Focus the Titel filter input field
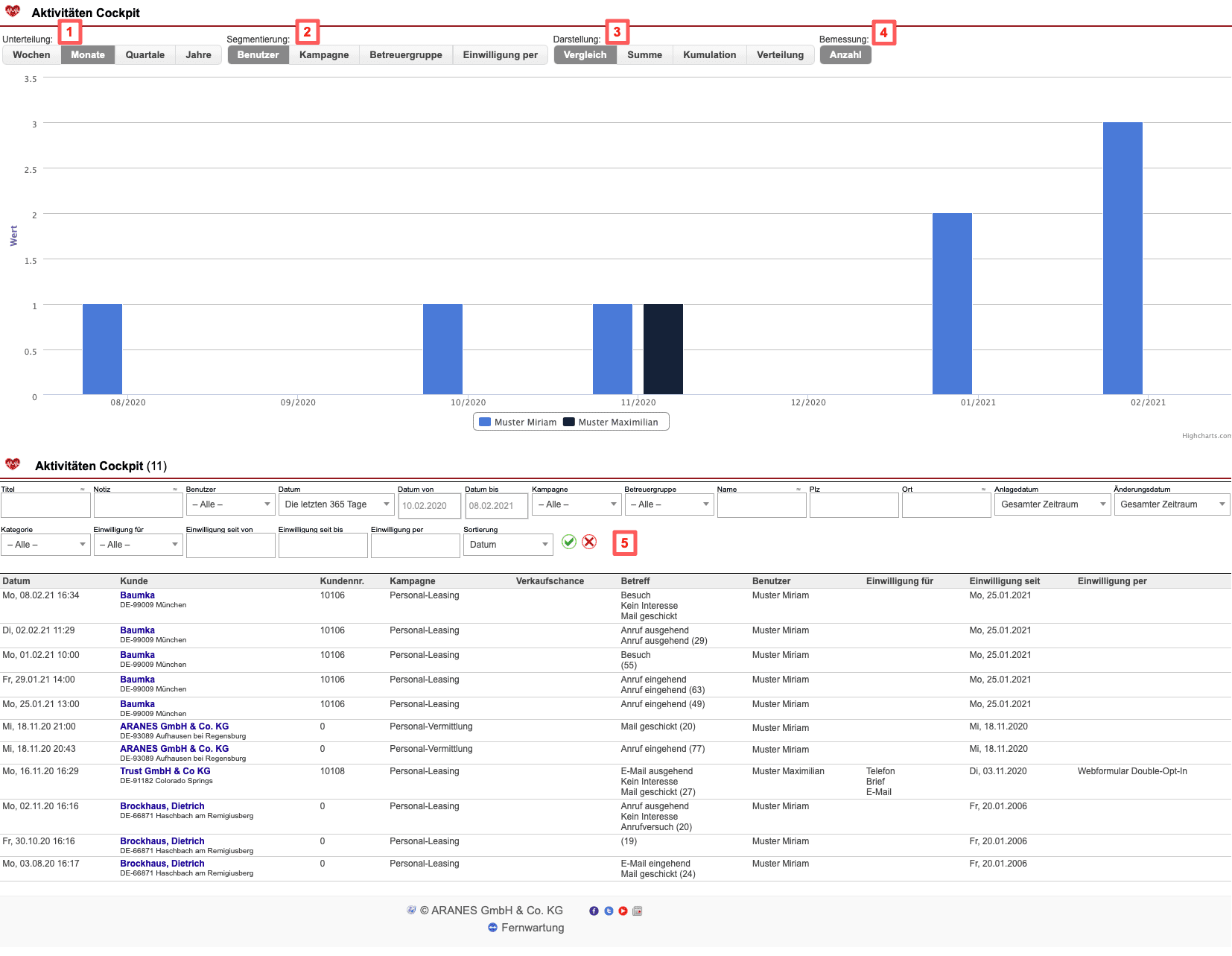The height and width of the screenshot is (956, 1232). pos(45,505)
